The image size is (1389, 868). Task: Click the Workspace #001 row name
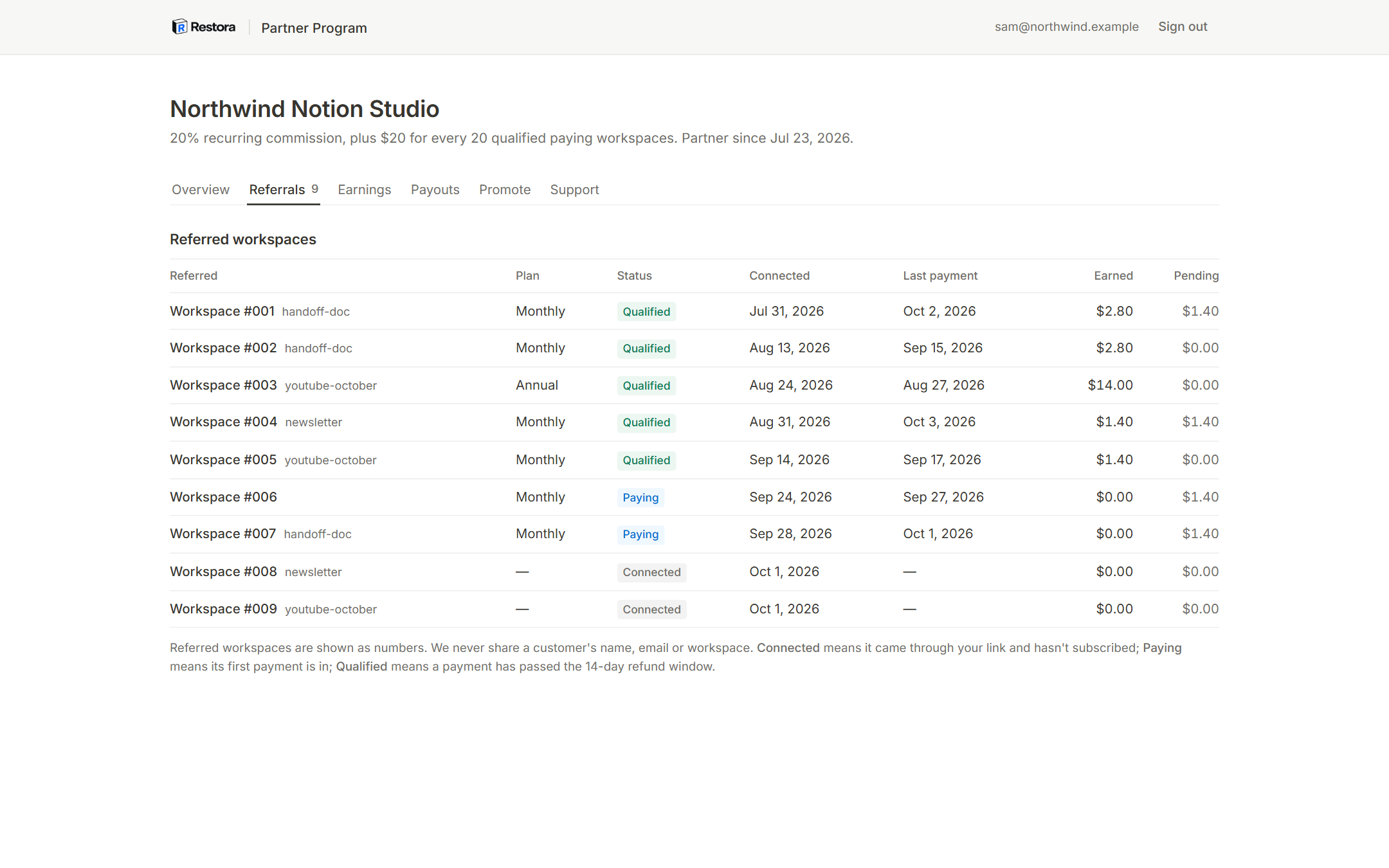(222, 311)
